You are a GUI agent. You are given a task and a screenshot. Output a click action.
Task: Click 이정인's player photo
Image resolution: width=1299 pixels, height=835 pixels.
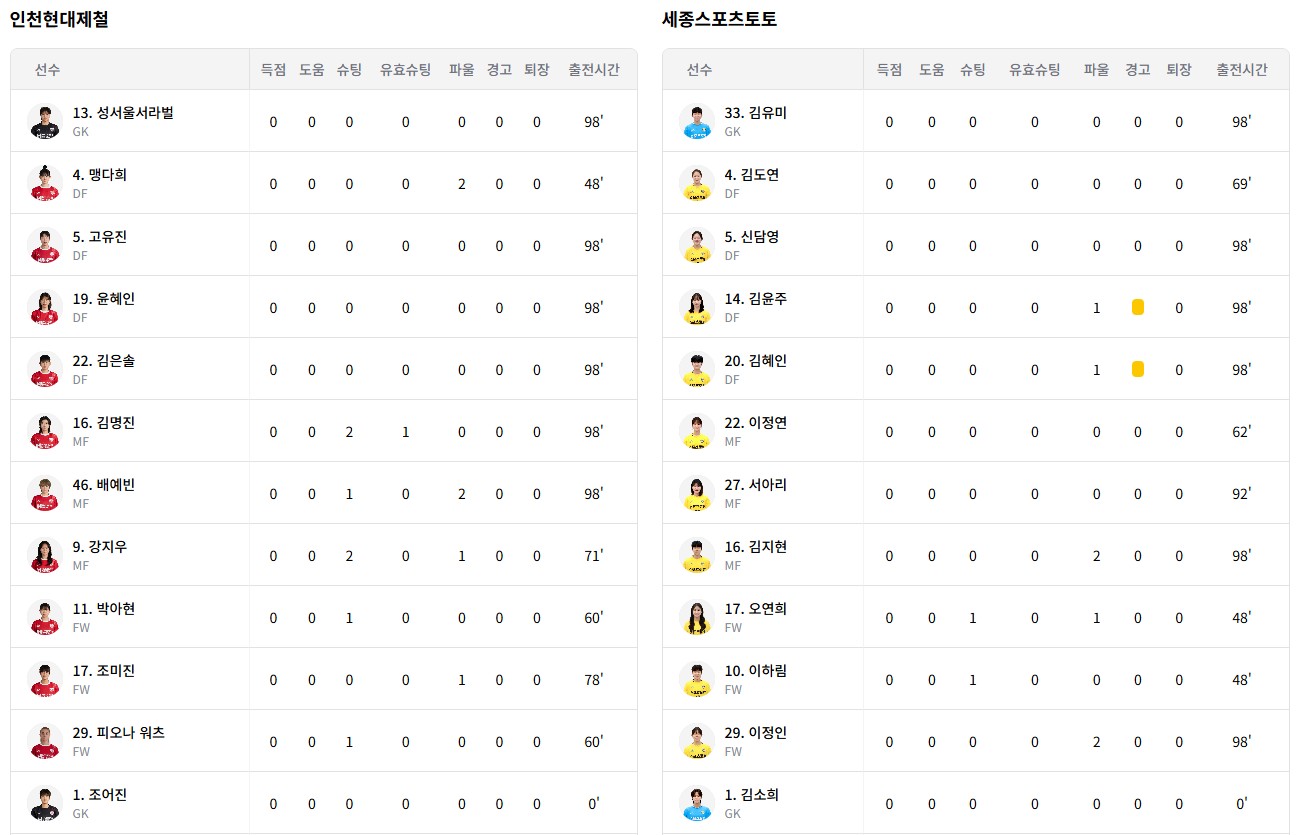[696, 741]
